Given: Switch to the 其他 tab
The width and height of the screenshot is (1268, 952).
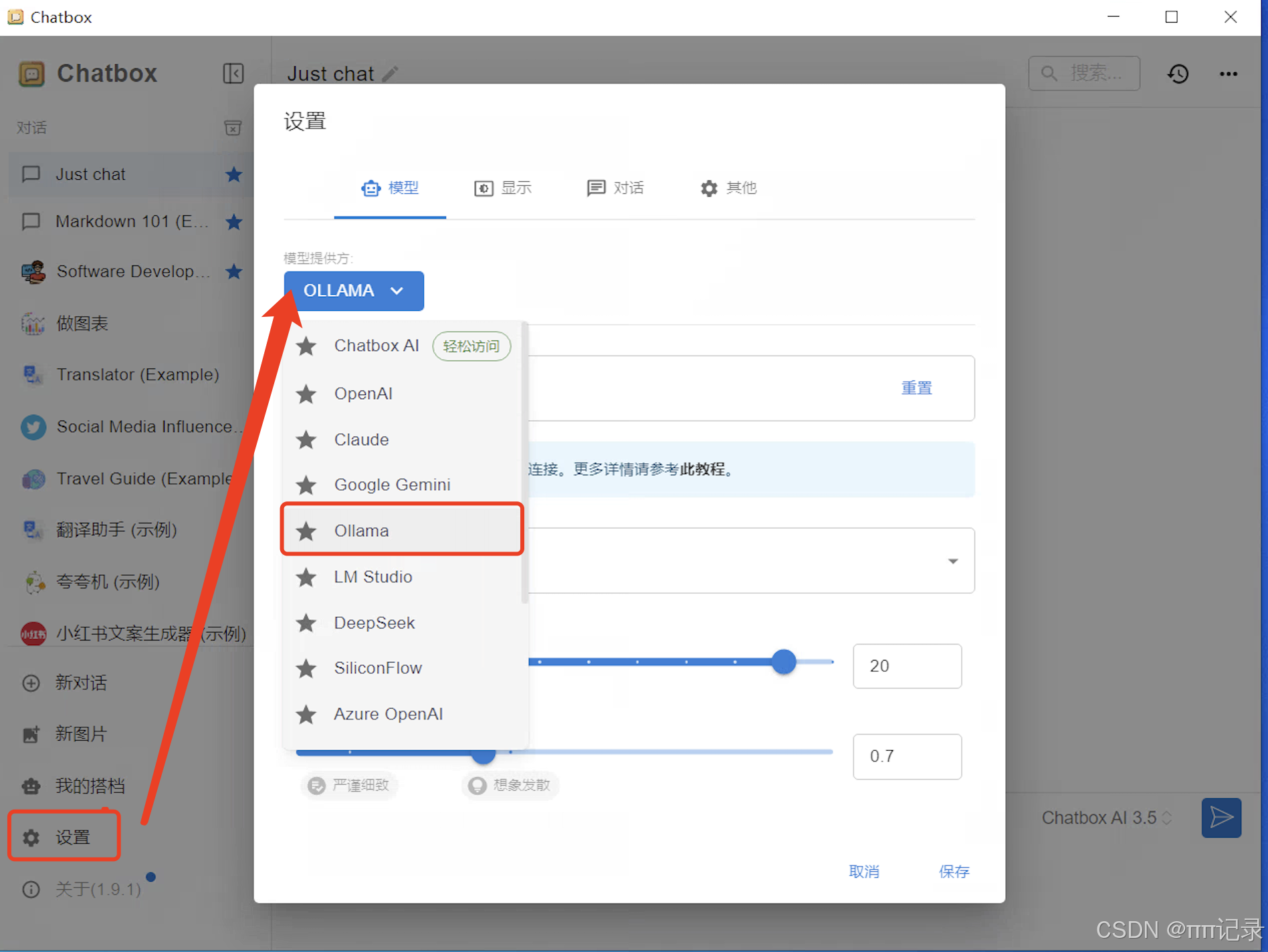Looking at the screenshot, I should coord(728,189).
